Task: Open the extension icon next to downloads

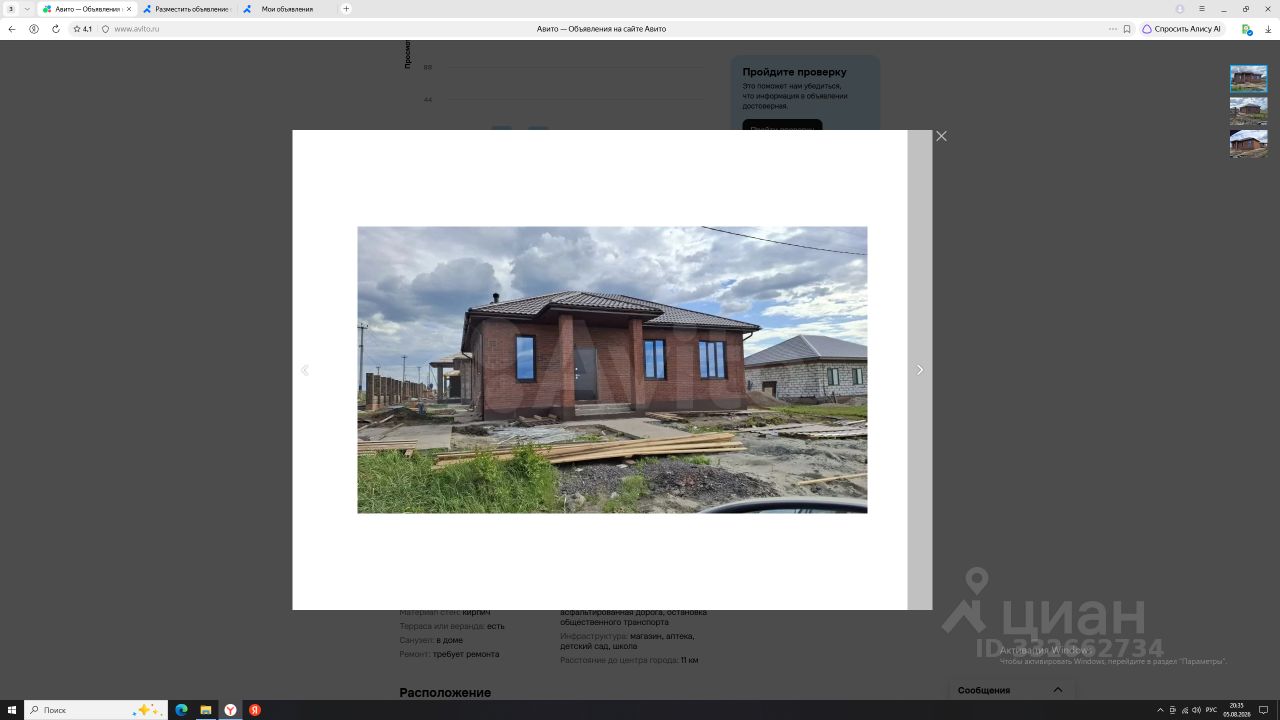Action: [1247, 29]
